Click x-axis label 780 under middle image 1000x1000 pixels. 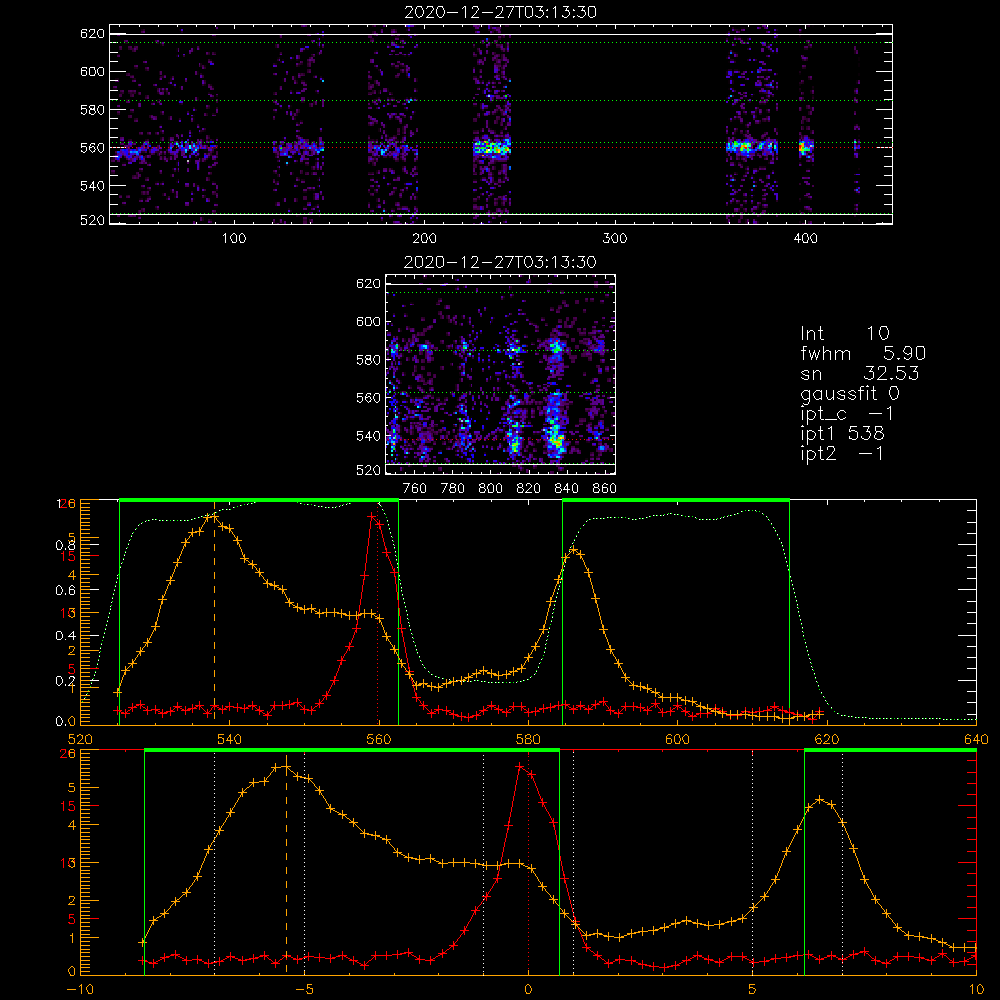tap(453, 489)
